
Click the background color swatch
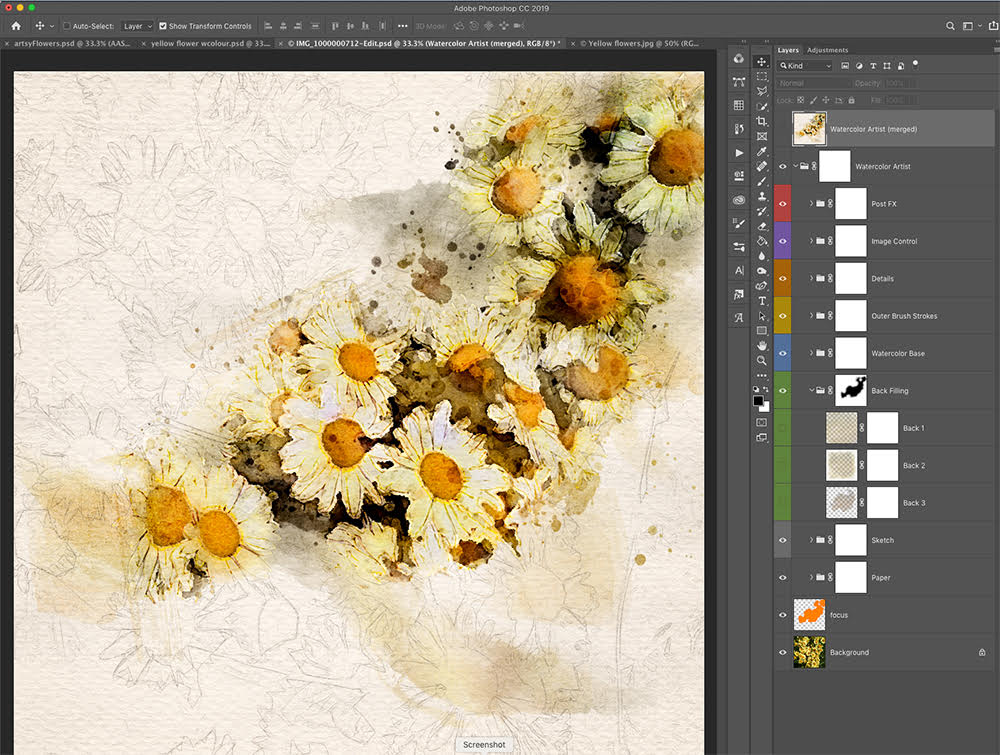coord(766,407)
